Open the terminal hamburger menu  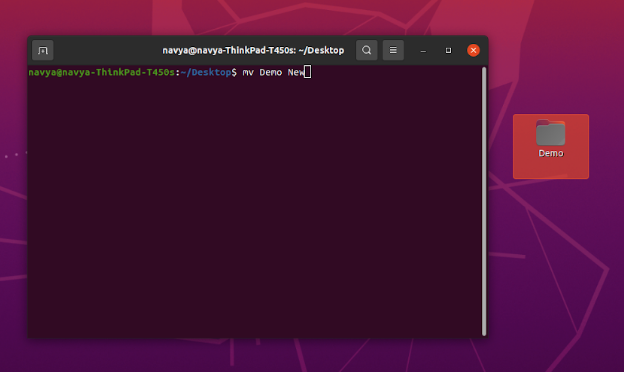pos(393,50)
